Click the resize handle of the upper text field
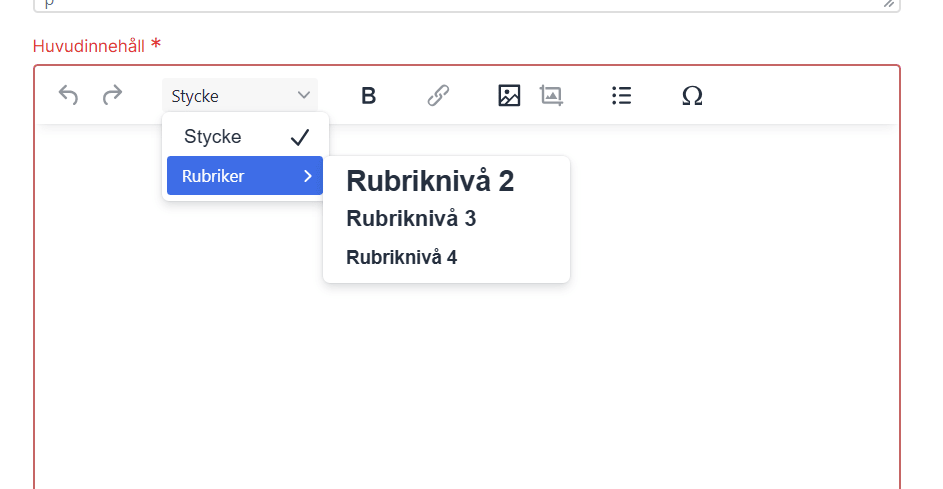 click(888, 4)
